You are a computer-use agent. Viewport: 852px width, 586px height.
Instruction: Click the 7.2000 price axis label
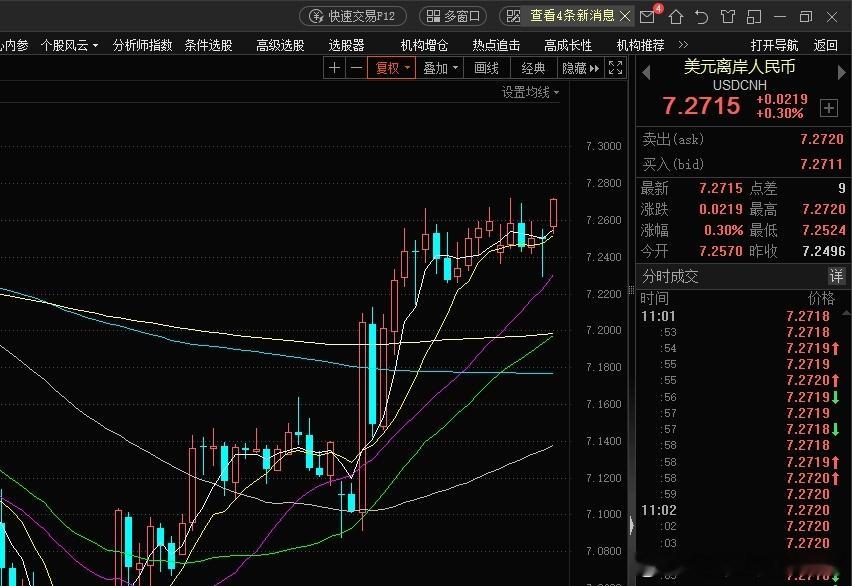(x=603, y=330)
